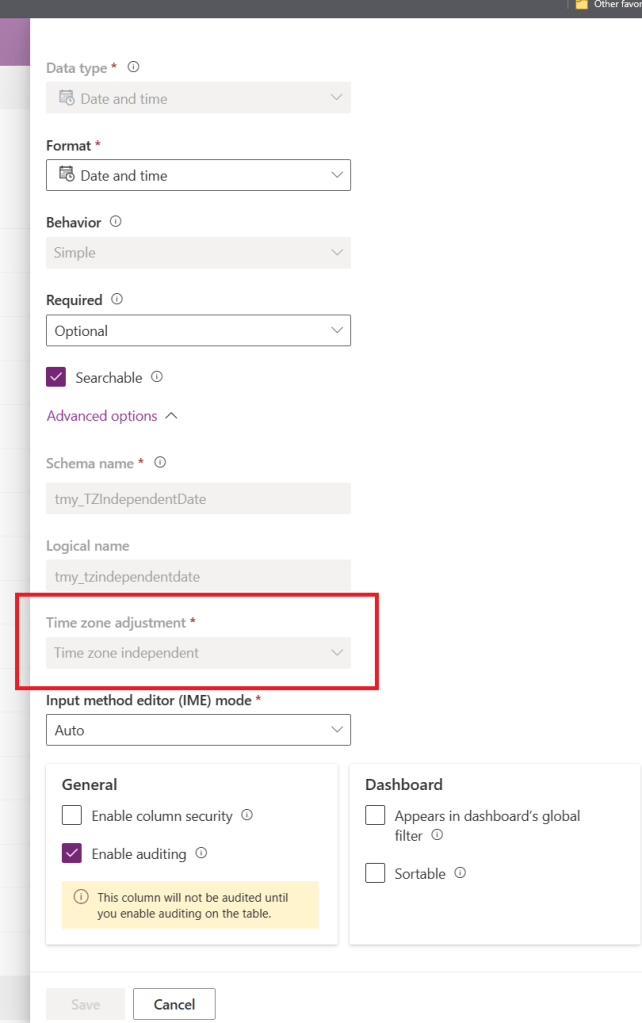Open the Required dropdown showing Optional
The width and height of the screenshot is (642, 1023).
(198, 330)
